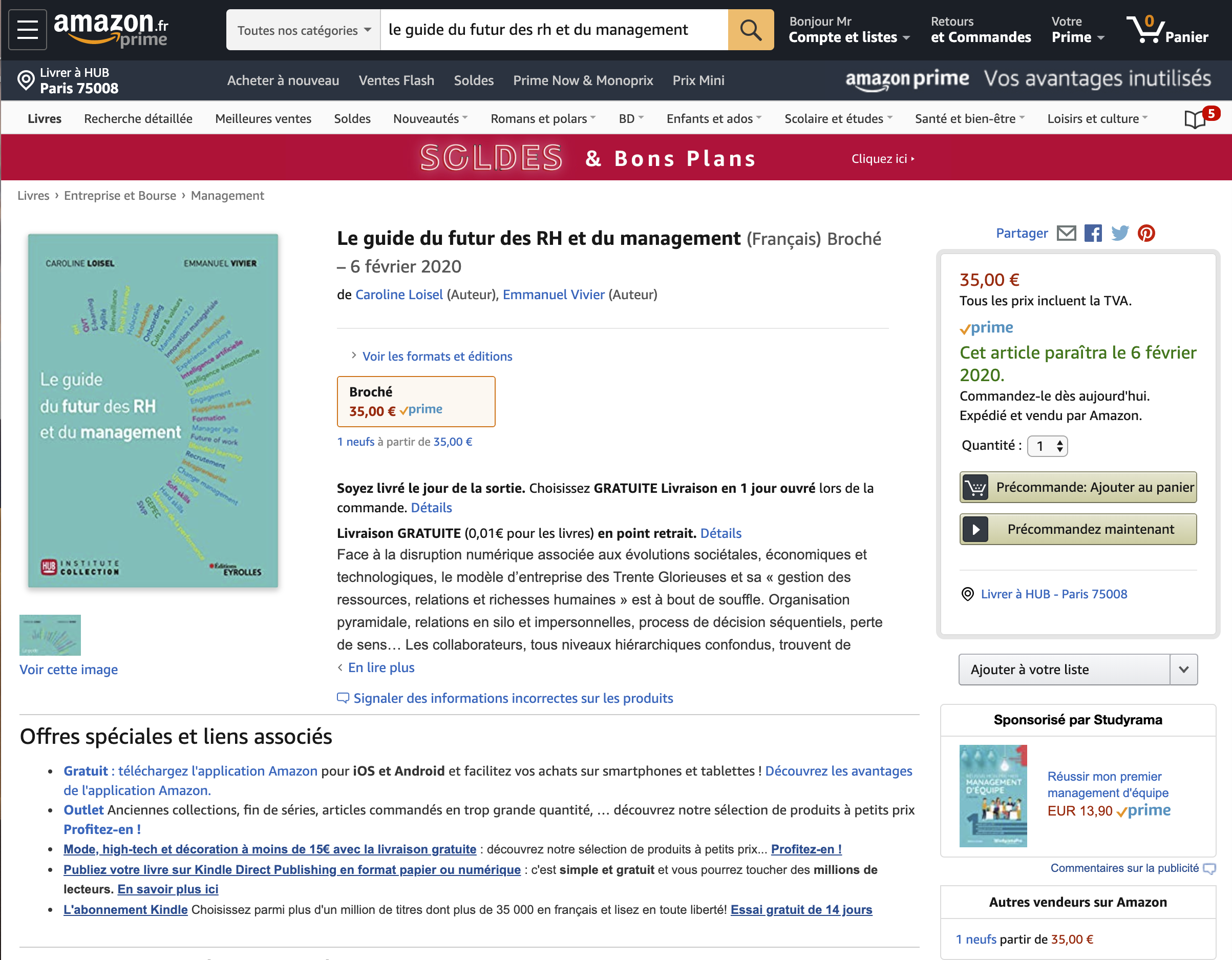Click Livrer à HUB - Paris 75008 link

coord(1054,594)
